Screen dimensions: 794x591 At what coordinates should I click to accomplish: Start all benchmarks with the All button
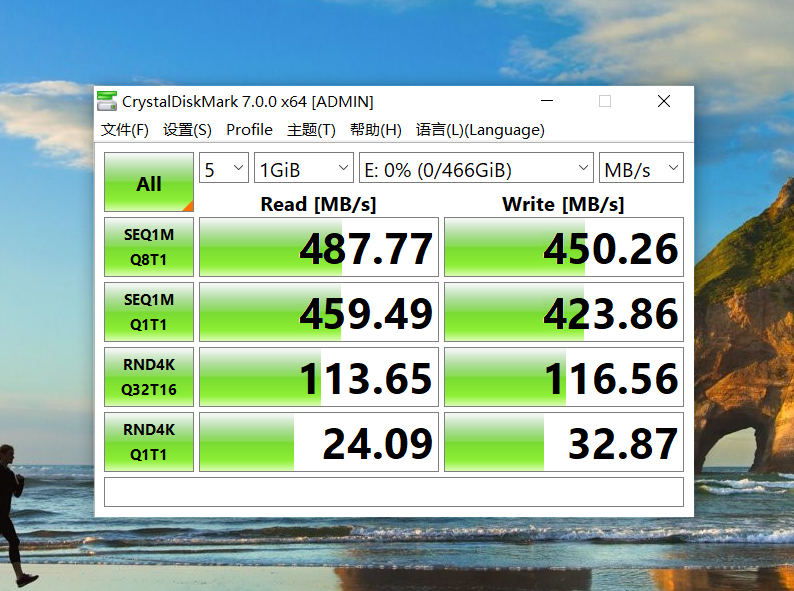[x=149, y=182]
